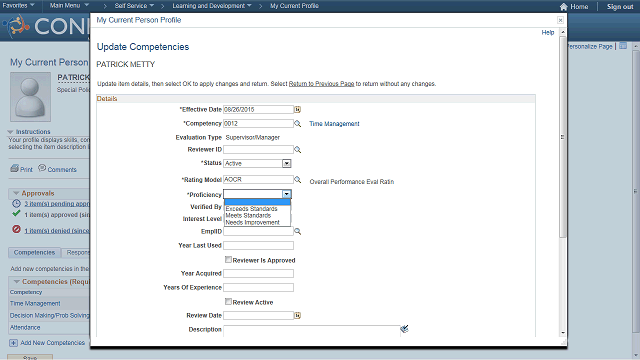Image resolution: width=640 pixels, height=360 pixels.
Task: Click the Sign out link
Action: pyautogui.click(x=620, y=7)
